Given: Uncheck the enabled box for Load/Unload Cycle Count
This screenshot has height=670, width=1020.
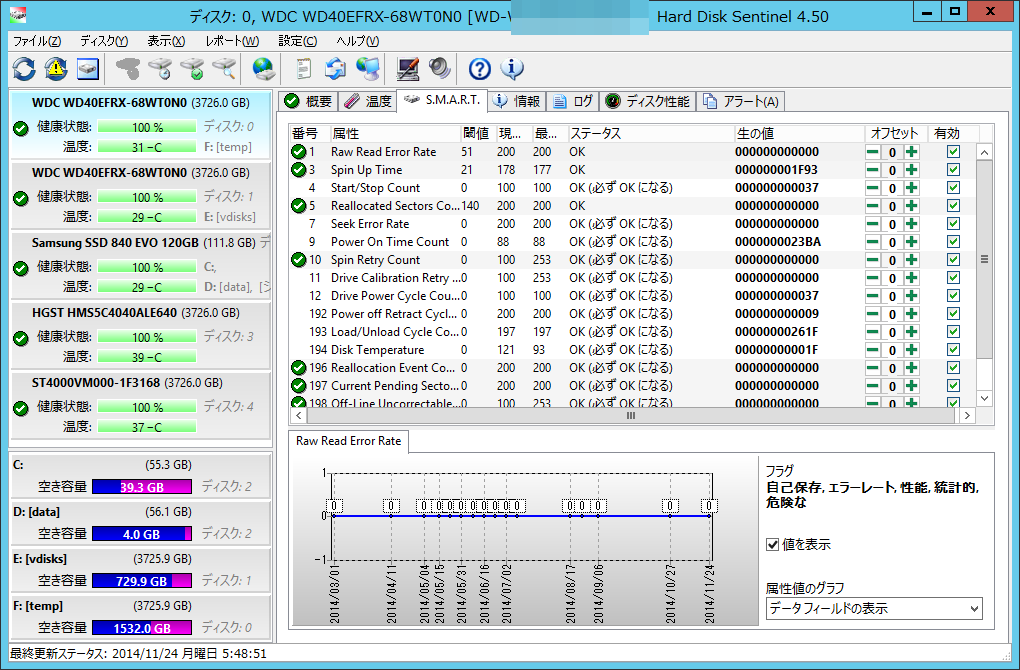Looking at the screenshot, I should (x=953, y=332).
